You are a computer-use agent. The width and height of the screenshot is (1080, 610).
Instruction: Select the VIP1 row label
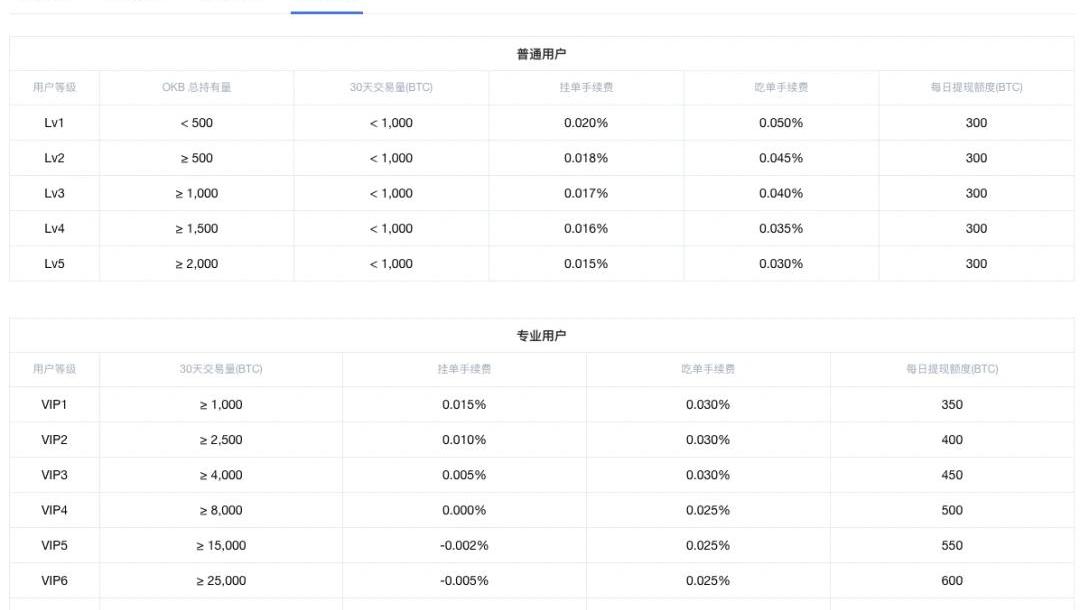click(x=54, y=405)
